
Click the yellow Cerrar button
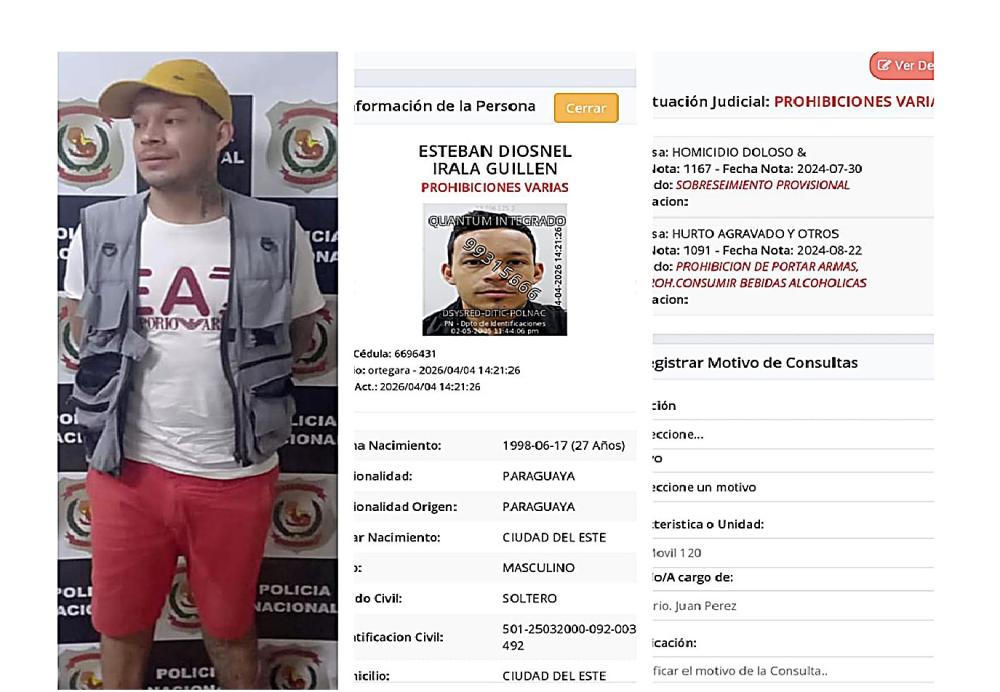coord(585,108)
